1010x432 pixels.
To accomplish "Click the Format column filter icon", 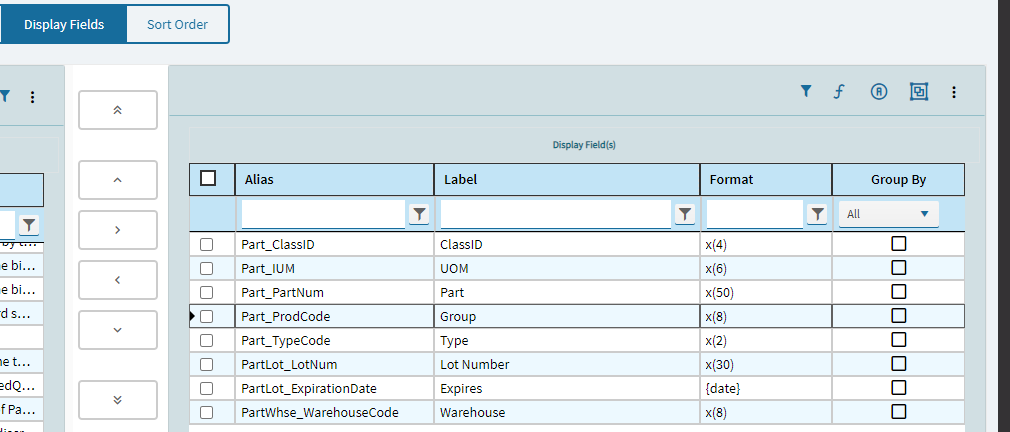I will tap(818, 214).
